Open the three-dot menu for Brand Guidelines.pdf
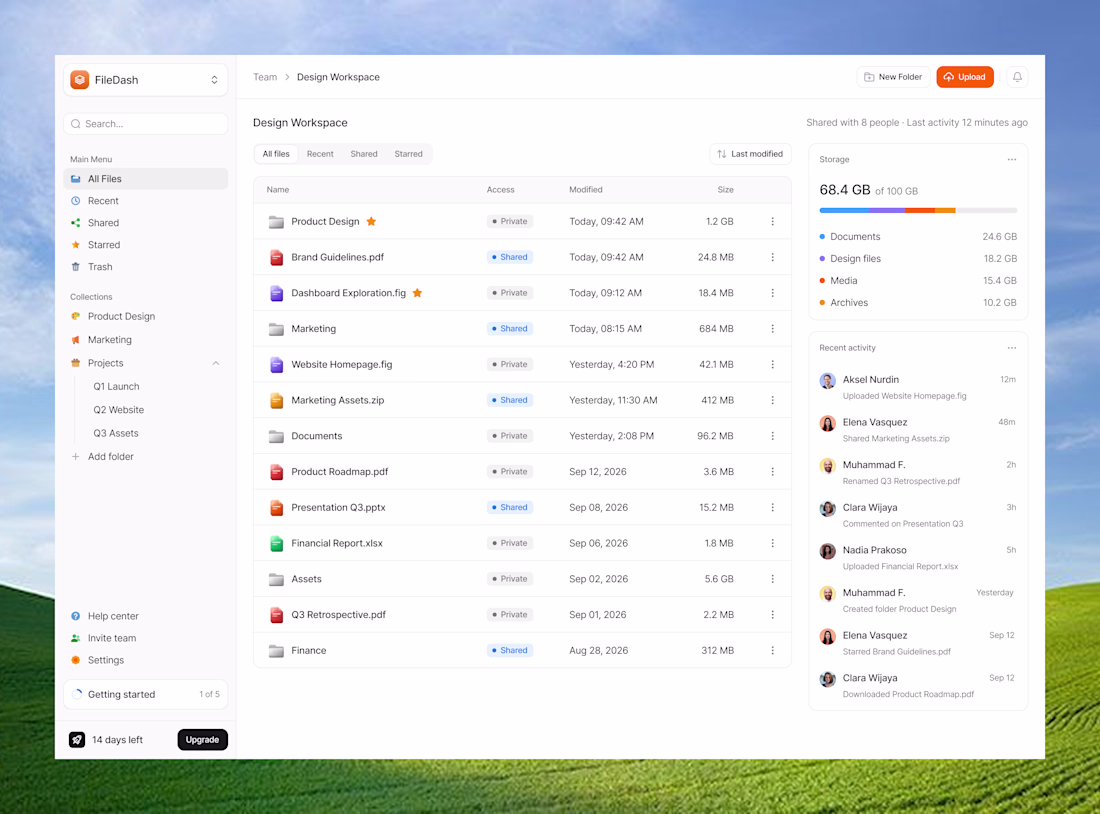 [x=772, y=257]
